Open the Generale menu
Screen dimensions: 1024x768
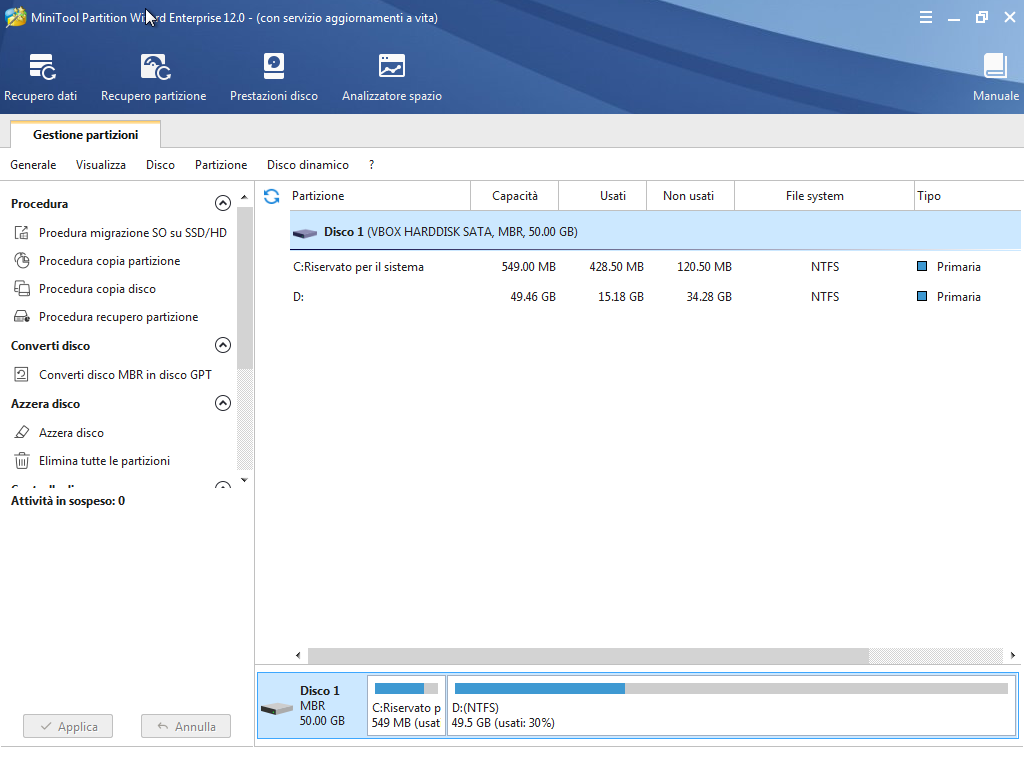pos(33,165)
